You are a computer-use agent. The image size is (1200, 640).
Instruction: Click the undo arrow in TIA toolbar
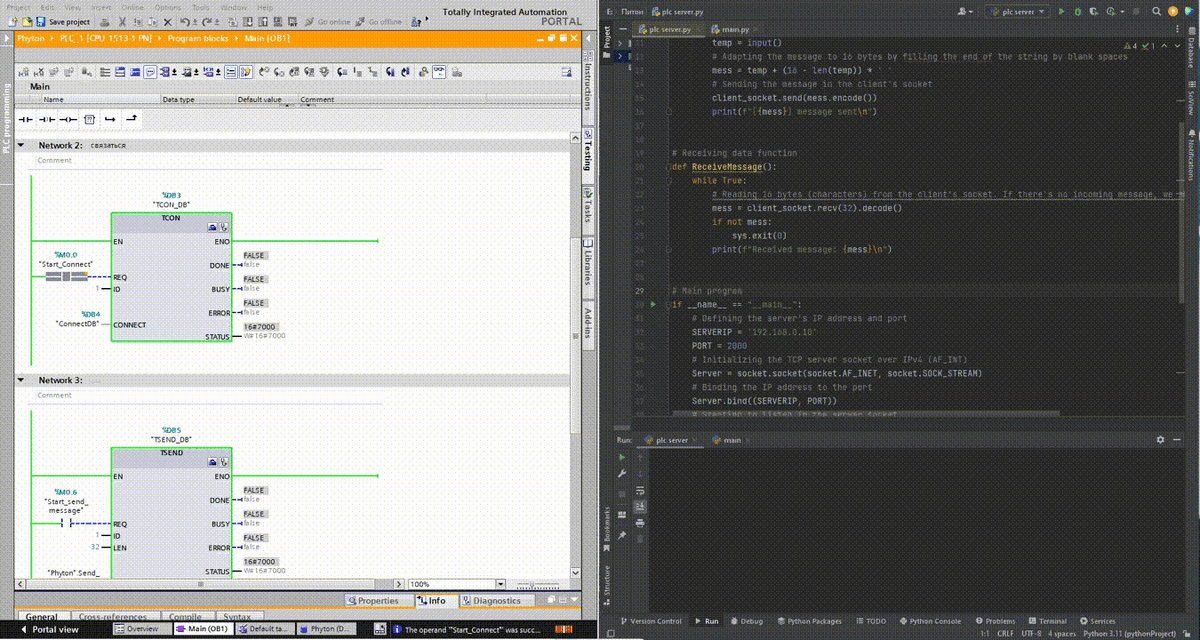[183, 21]
